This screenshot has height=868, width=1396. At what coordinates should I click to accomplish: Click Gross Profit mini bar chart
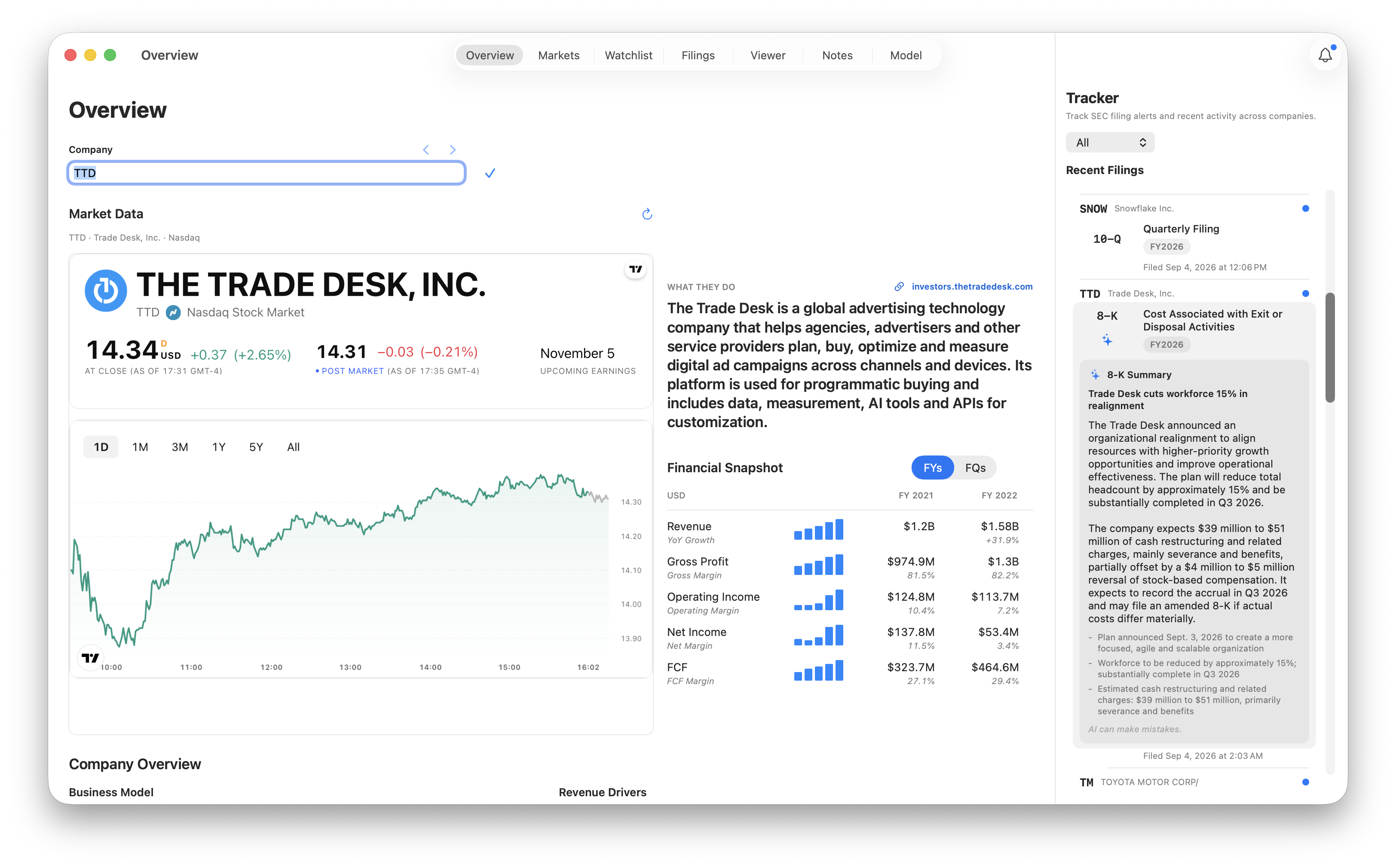(x=818, y=564)
